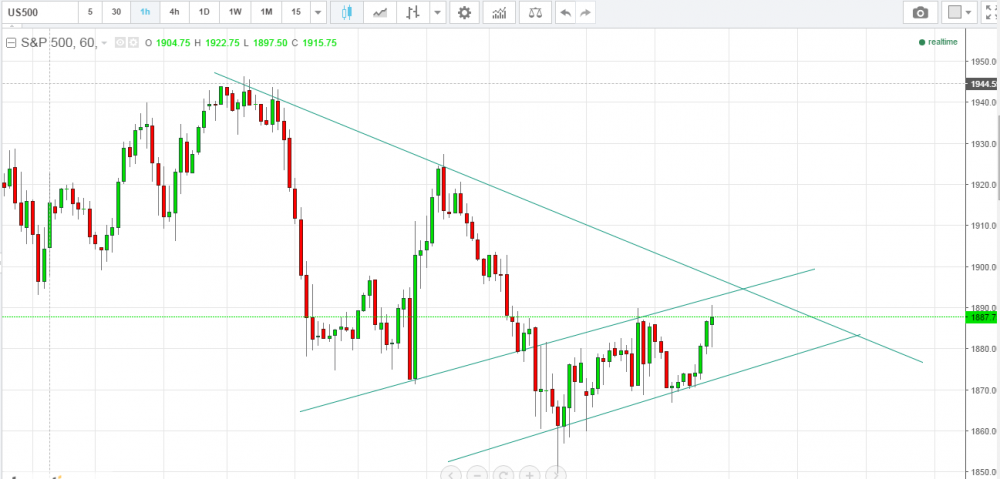1000x479 pixels.
Task: Take a chart snapshot with camera
Action: 919,12
